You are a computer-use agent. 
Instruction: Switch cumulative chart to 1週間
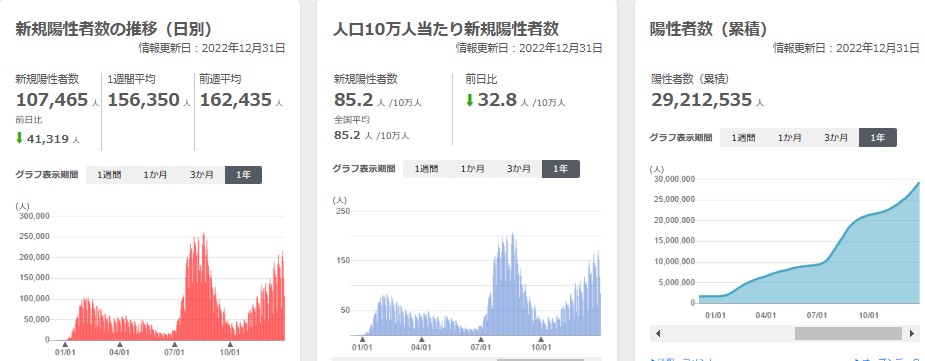(x=743, y=137)
